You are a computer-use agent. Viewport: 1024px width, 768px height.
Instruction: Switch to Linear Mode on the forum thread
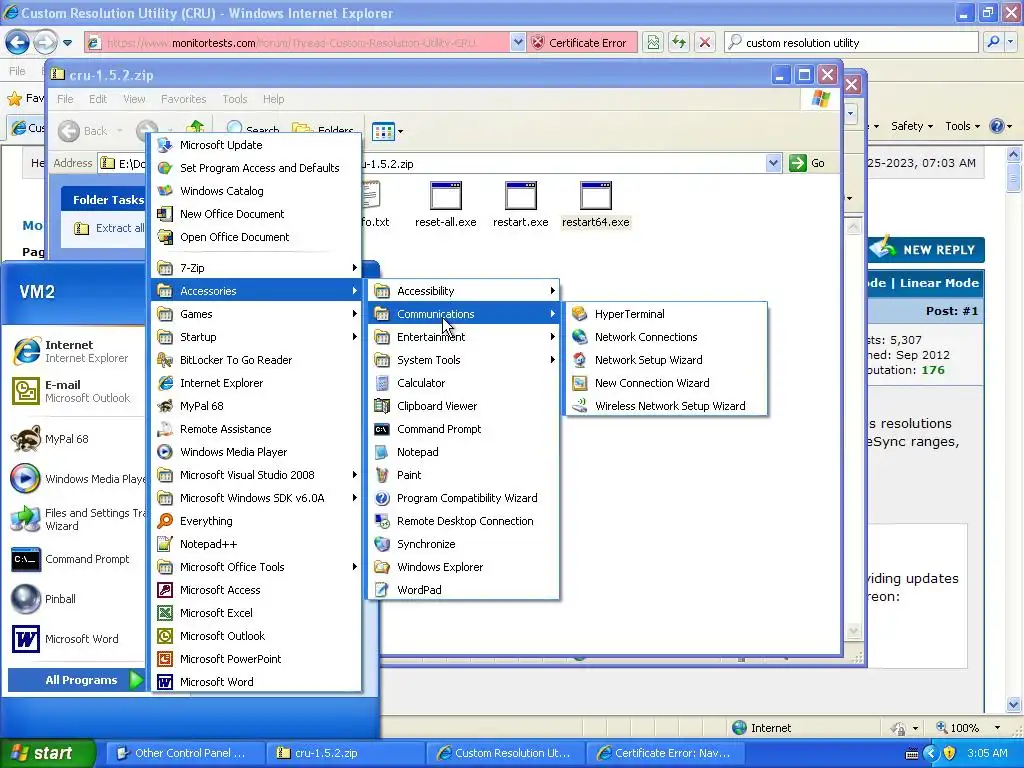click(939, 283)
